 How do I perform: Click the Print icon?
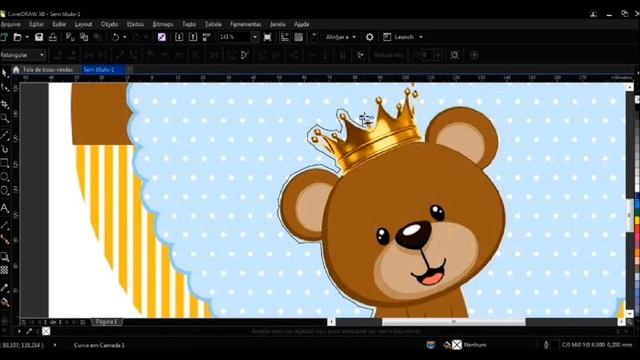pos(53,37)
